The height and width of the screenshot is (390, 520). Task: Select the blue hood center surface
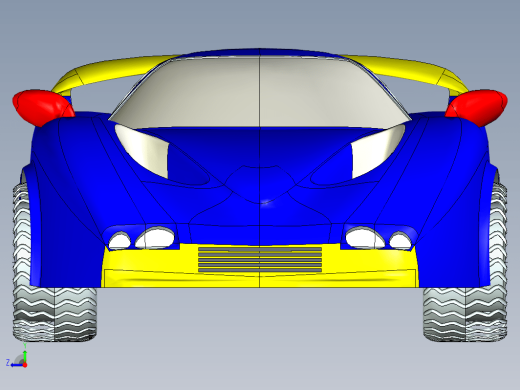(x=260, y=150)
